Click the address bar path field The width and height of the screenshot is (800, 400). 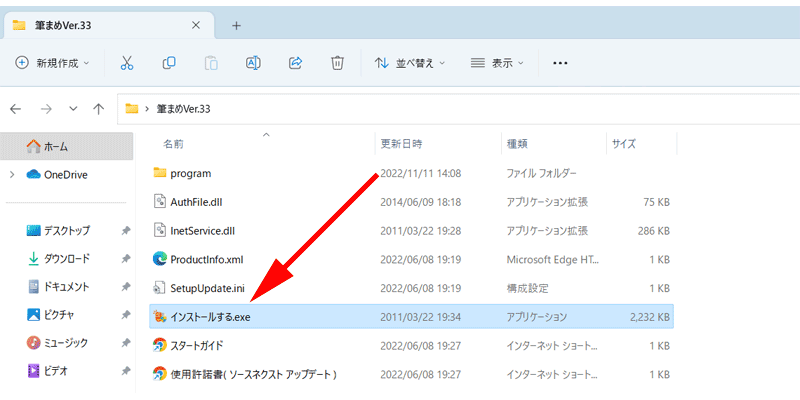coord(458,109)
